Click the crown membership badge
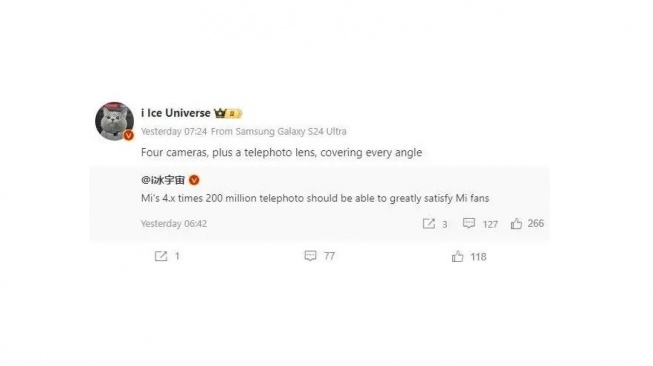 [x=228, y=113]
